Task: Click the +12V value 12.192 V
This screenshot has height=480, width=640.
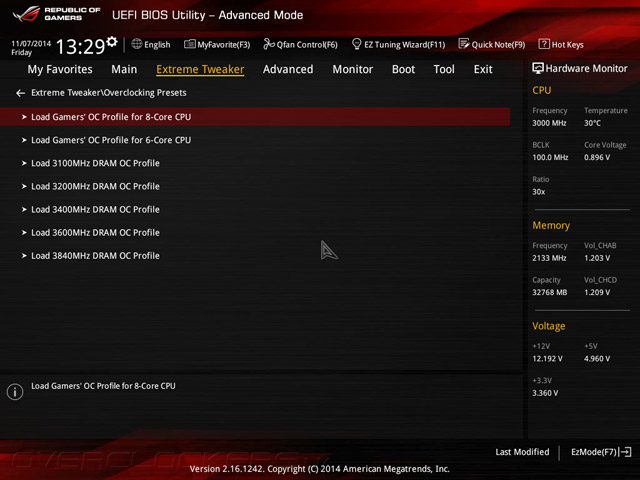Action: pyautogui.click(x=547, y=359)
